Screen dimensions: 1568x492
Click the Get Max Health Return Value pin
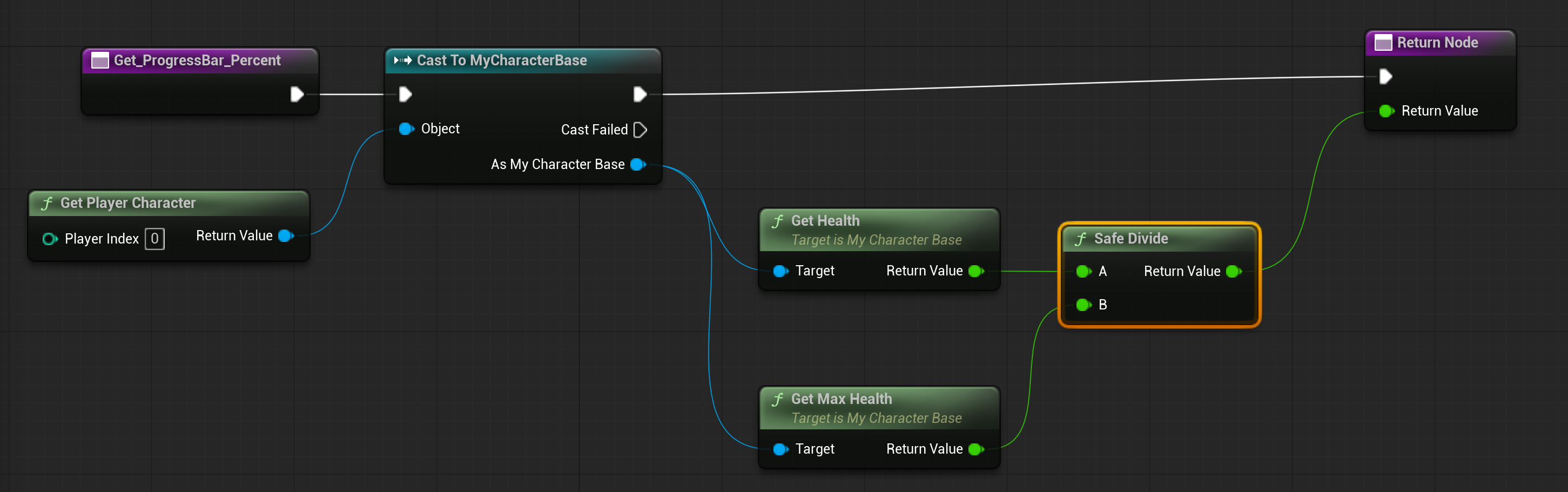point(977,449)
